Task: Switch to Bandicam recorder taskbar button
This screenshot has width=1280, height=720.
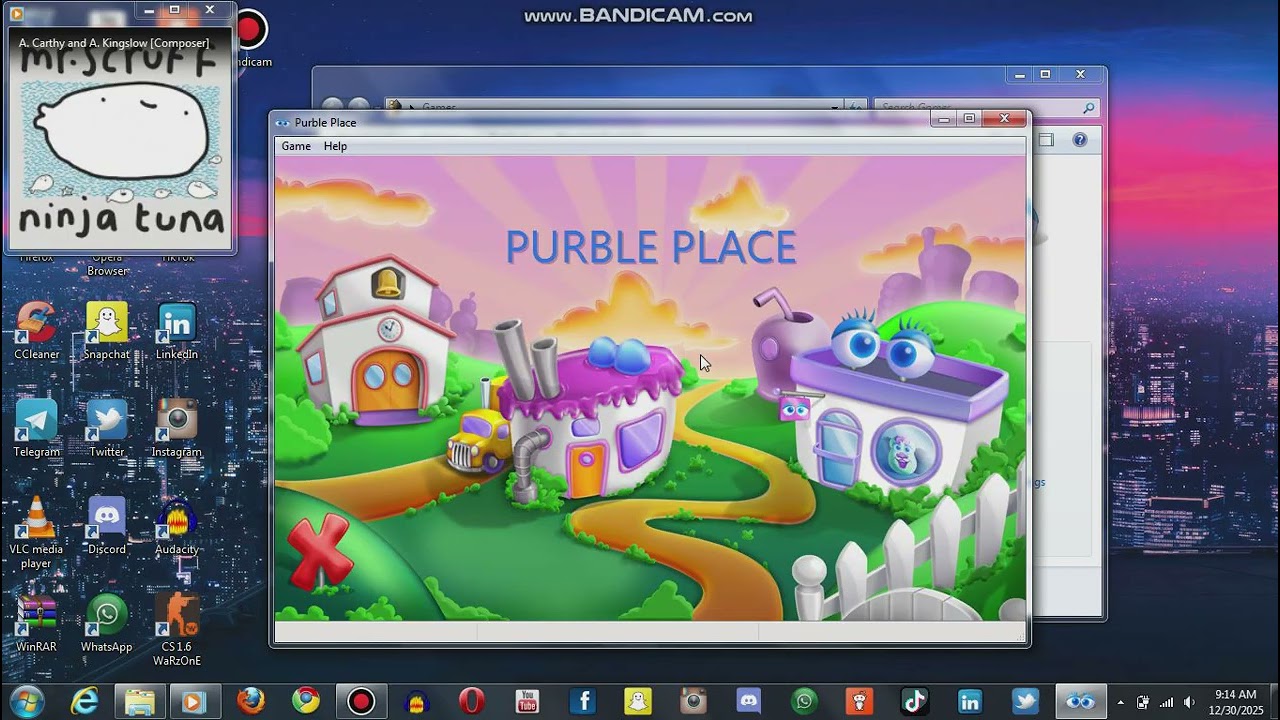Action: [x=360, y=702]
